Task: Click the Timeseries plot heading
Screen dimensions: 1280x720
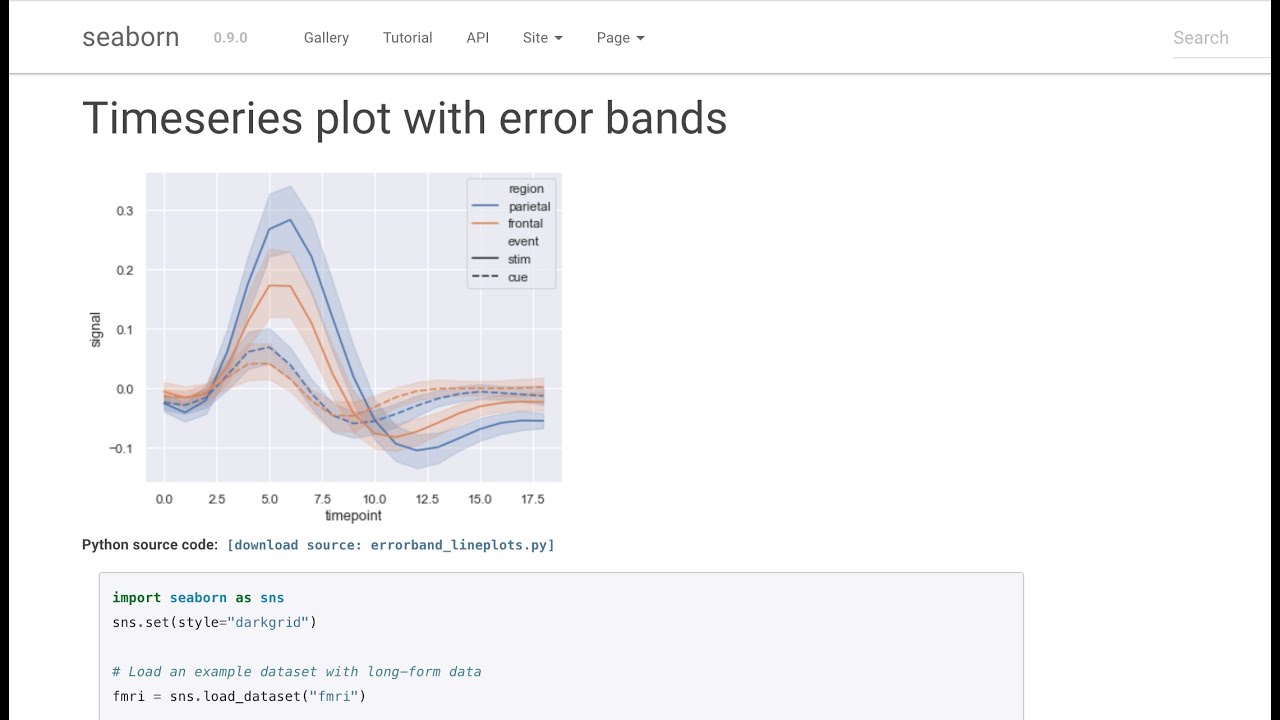Action: pos(404,118)
